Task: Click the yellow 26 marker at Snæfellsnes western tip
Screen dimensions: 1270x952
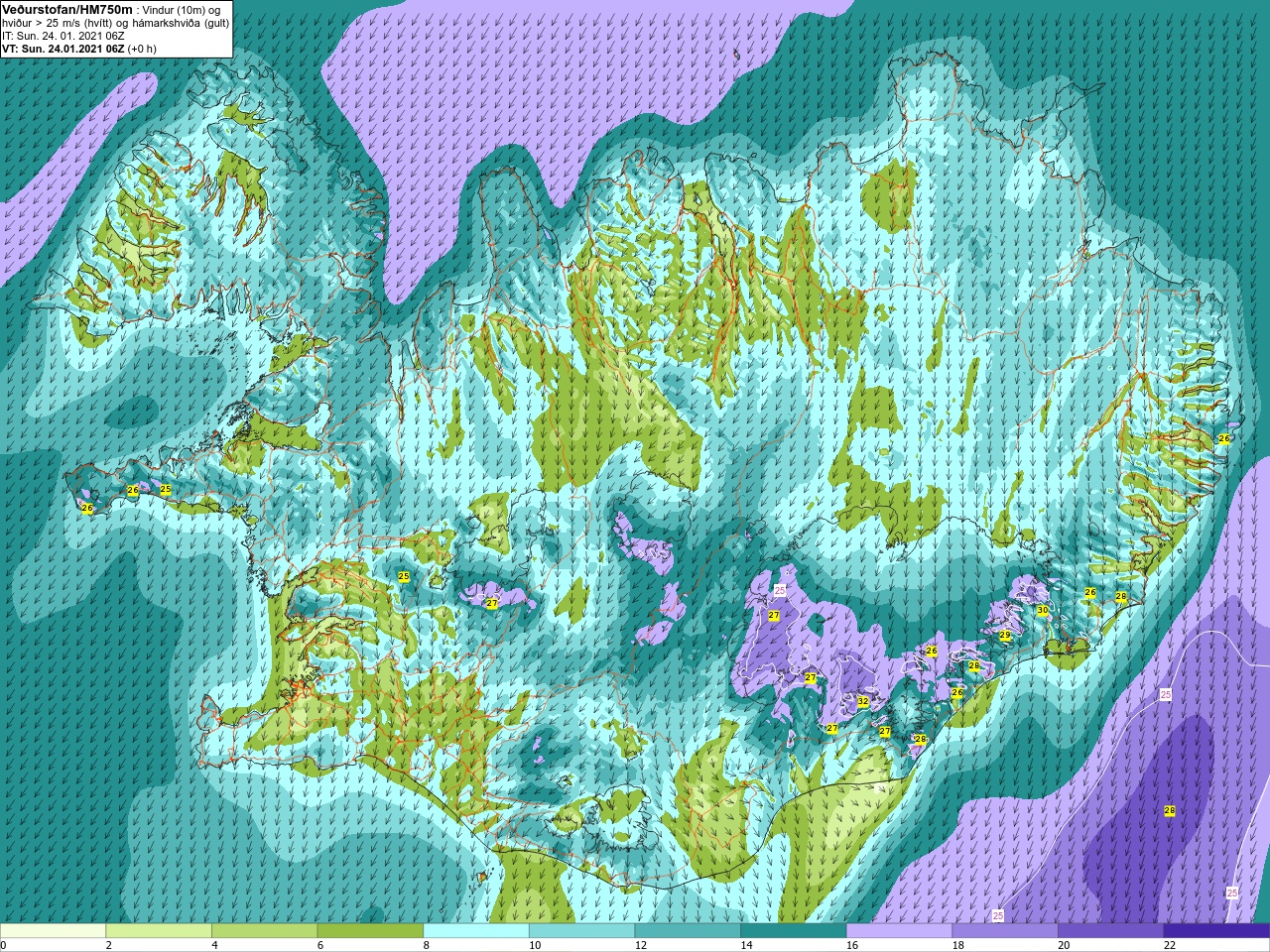Action: click(x=87, y=509)
